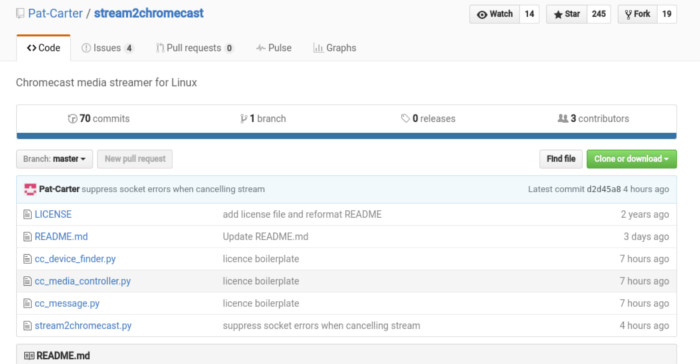Open licence boilerplate commit for cc_device_finder.py
700x364 pixels.
point(261,259)
